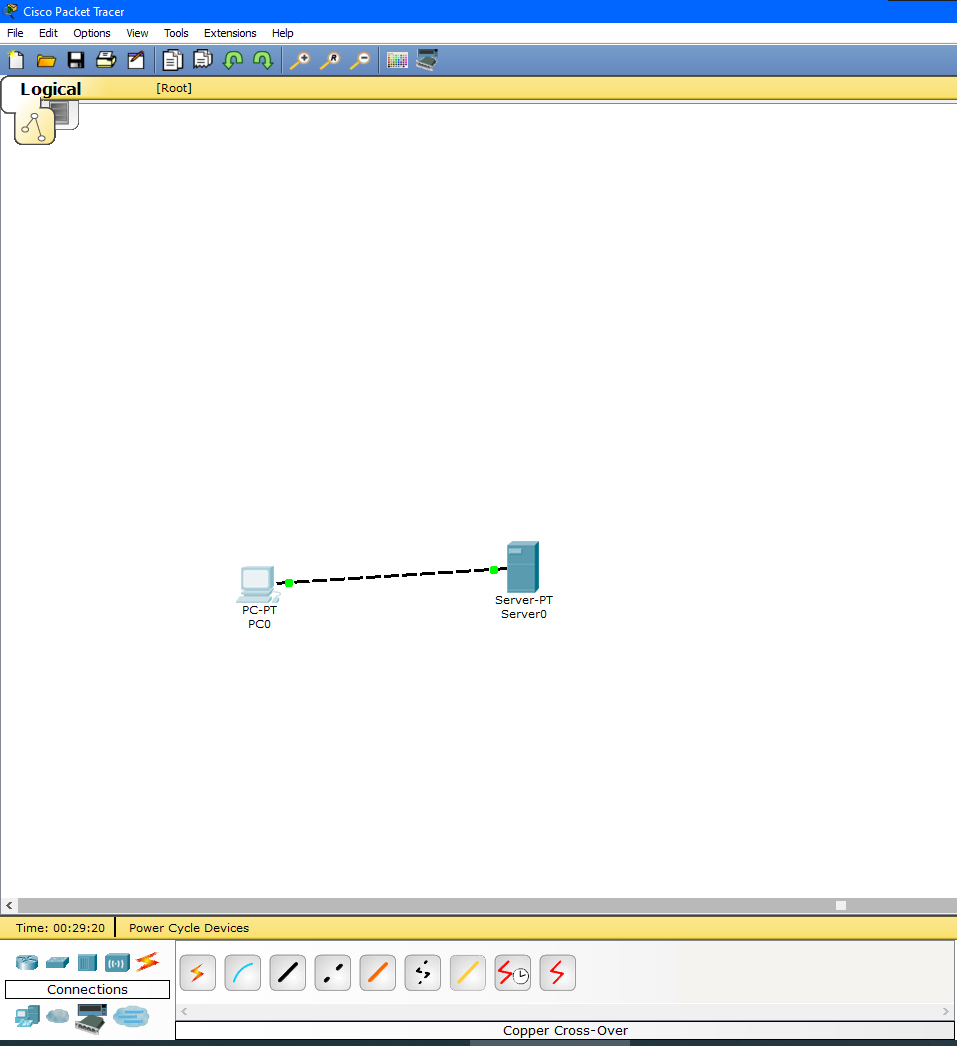Open the Custom Devices Dialog toolbar icon
This screenshot has height=1046, width=957.
coord(427,60)
